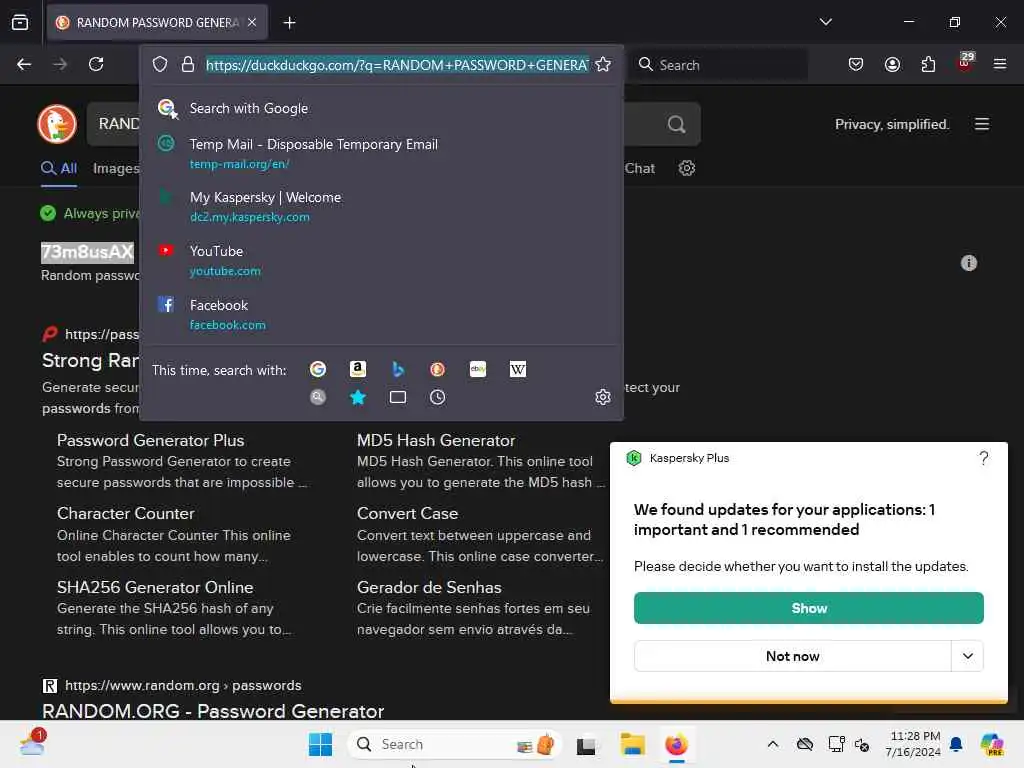Click Not now in Kaspersky popup
Viewport: 1024px width, 768px height.
point(792,656)
